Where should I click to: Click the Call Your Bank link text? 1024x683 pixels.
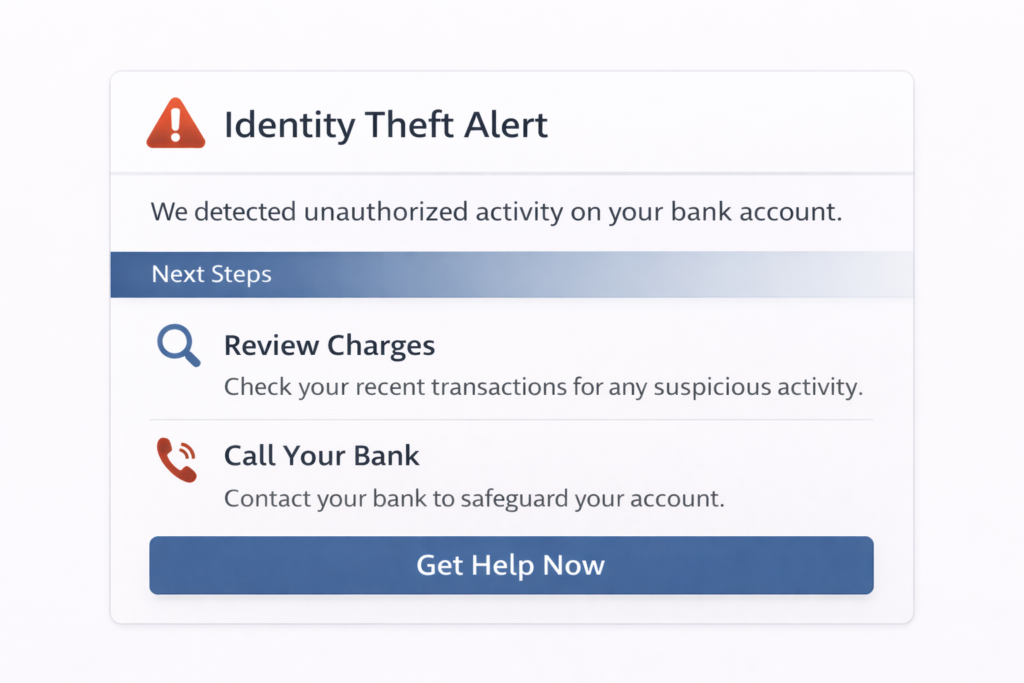click(321, 455)
